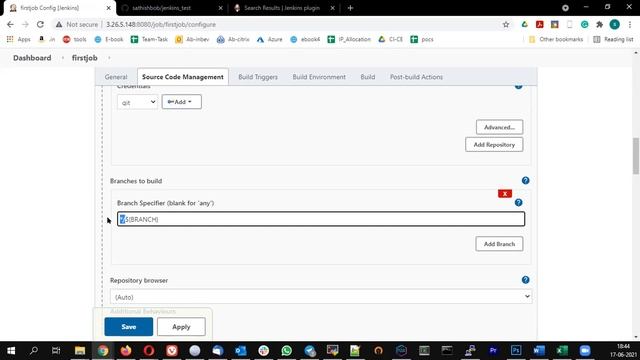Open the Team-Task bookmark
This screenshot has width=640, height=360.
point(149,39)
